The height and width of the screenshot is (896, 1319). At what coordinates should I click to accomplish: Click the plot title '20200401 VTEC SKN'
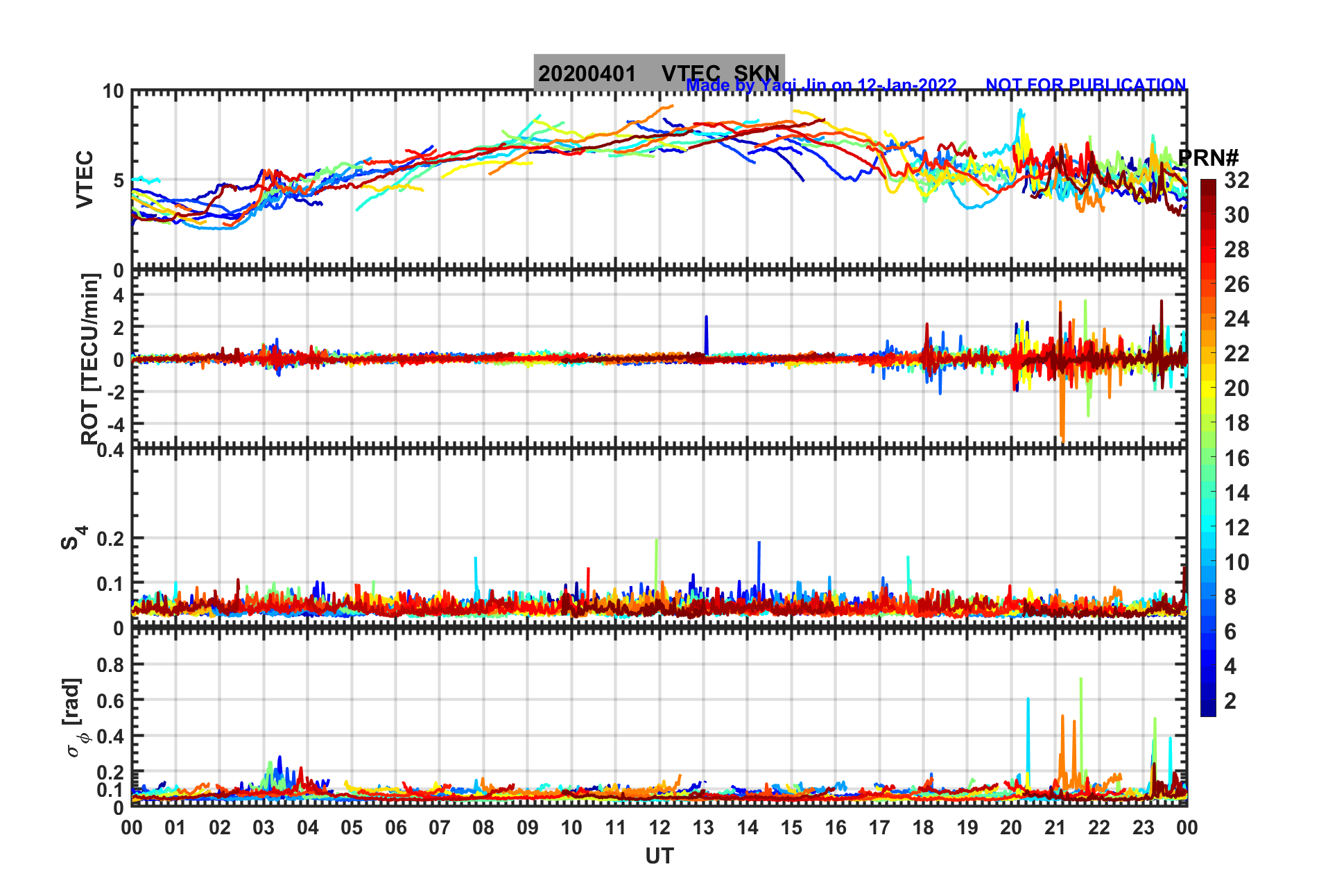point(659,73)
